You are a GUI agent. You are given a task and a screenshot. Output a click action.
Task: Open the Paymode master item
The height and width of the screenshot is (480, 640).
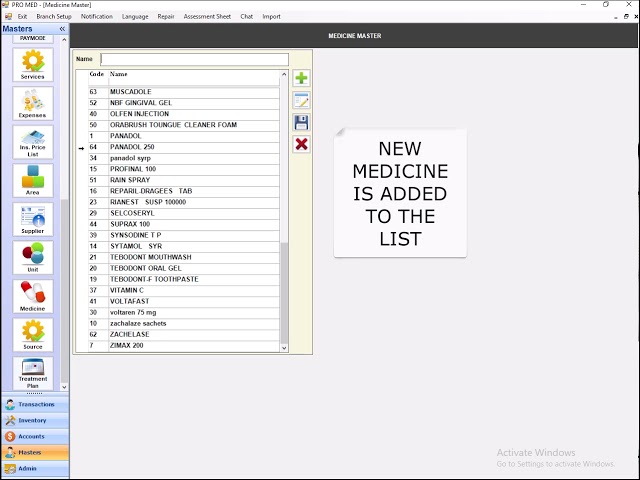(33, 39)
